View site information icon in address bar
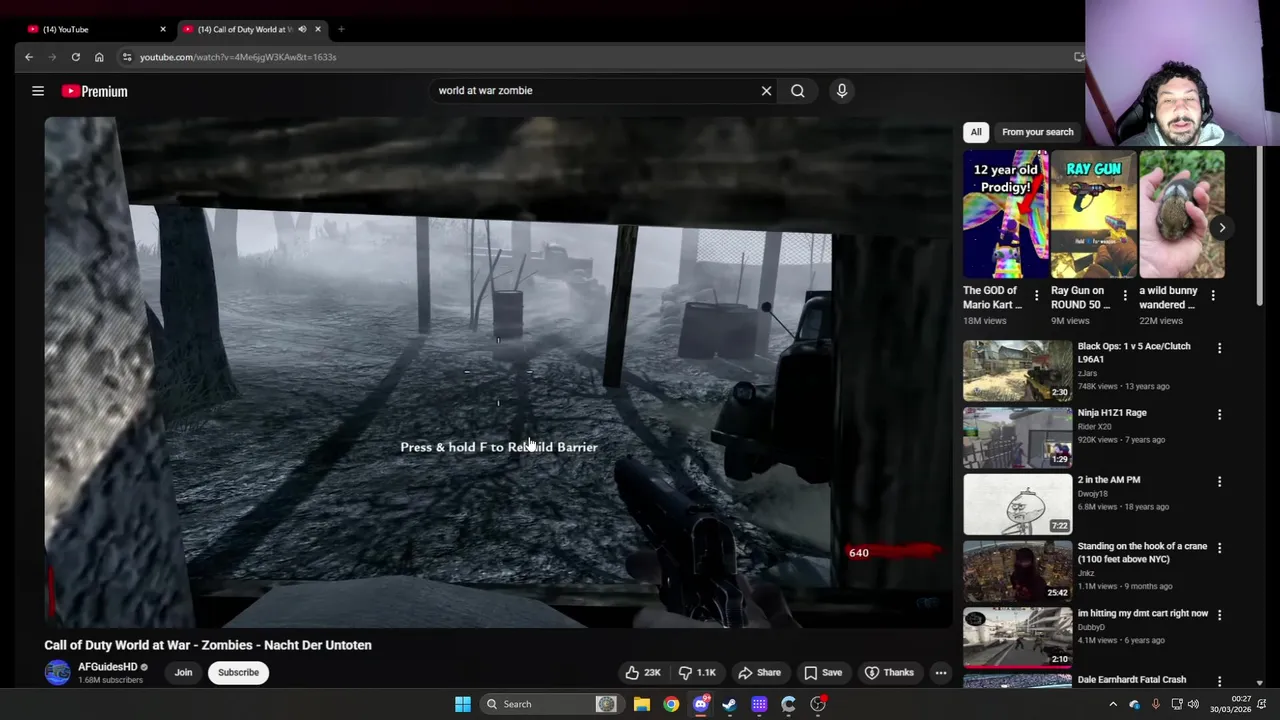This screenshot has height=720, width=1280. 127,57
